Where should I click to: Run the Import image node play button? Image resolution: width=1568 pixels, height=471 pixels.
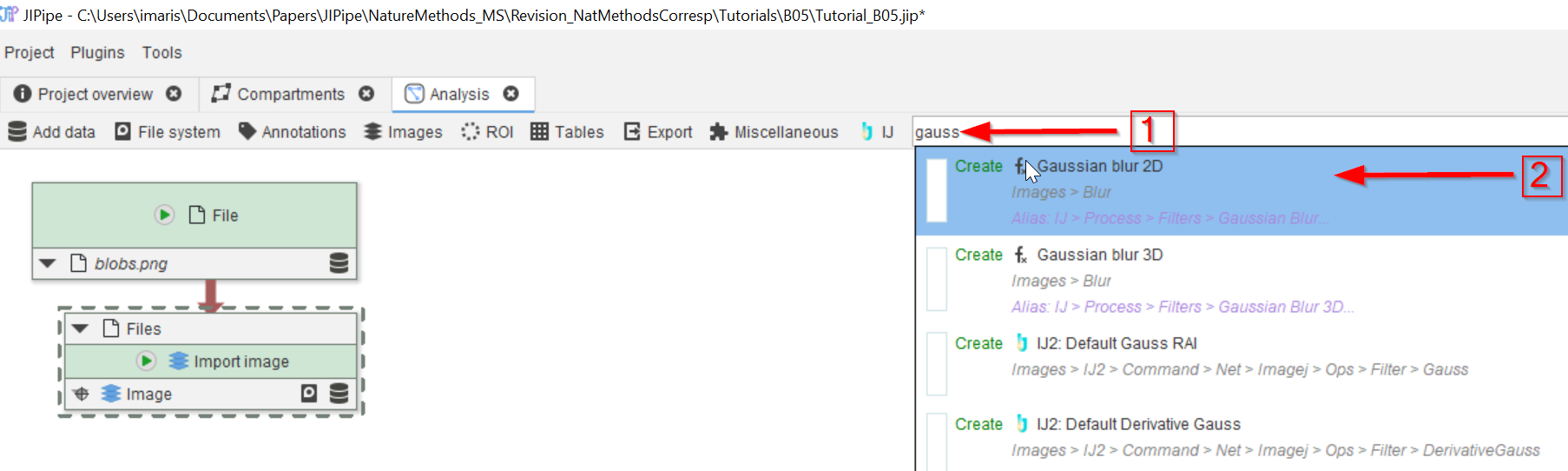pos(146,361)
